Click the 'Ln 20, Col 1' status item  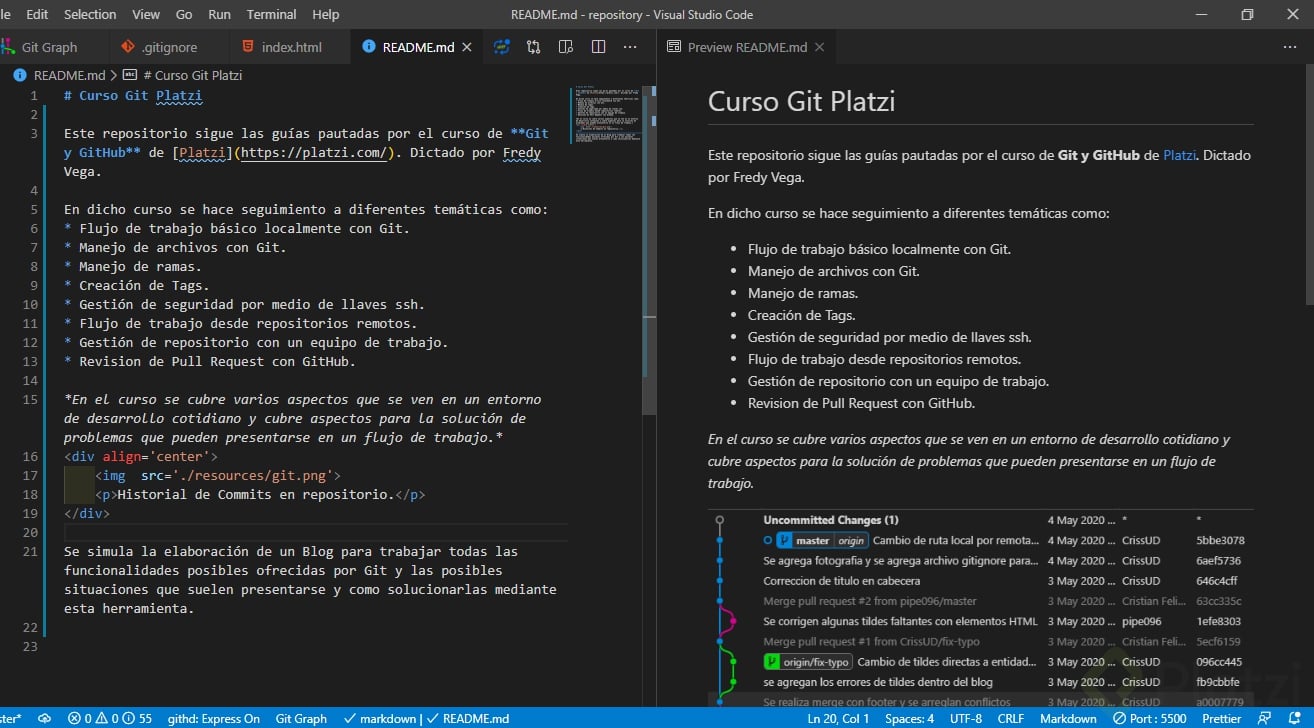[839, 718]
